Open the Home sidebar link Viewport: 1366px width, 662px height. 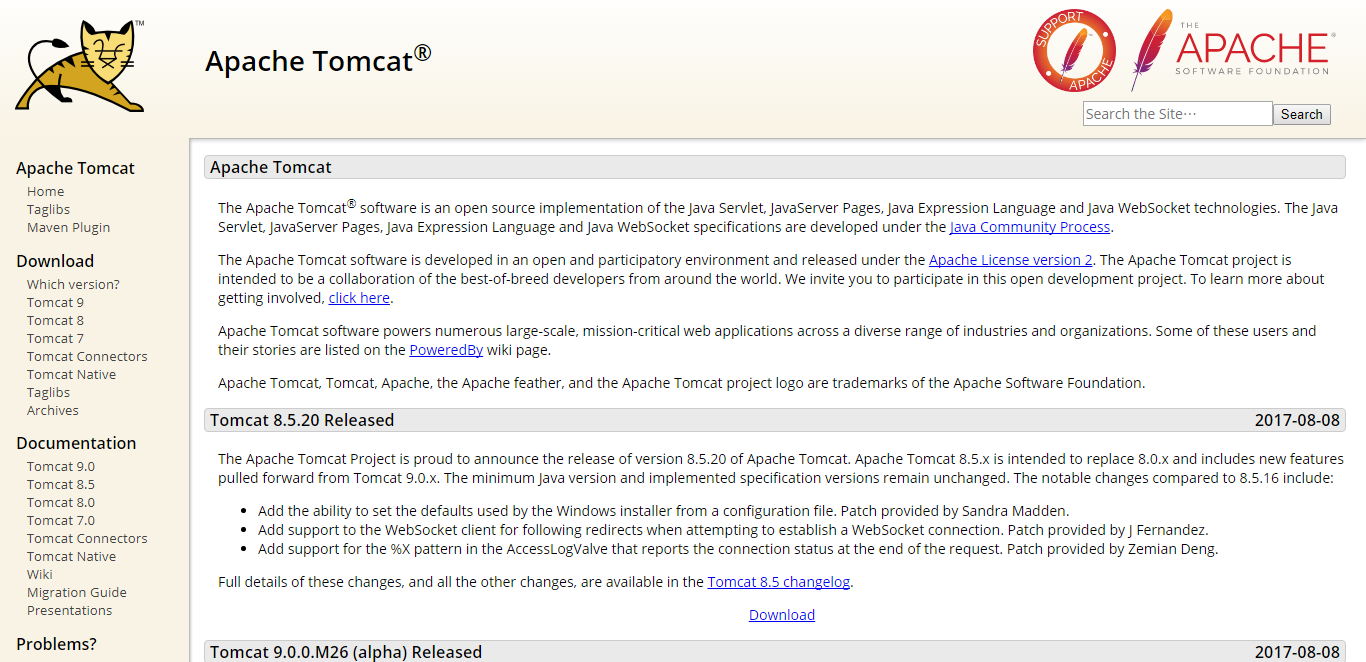pos(45,191)
